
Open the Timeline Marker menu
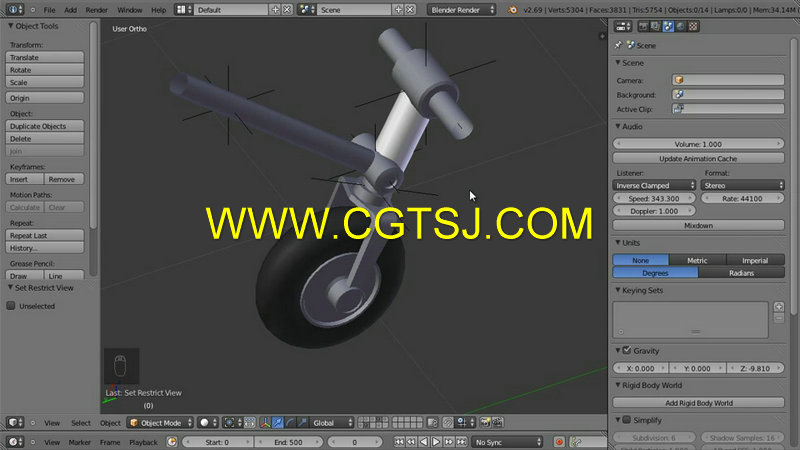(80, 442)
